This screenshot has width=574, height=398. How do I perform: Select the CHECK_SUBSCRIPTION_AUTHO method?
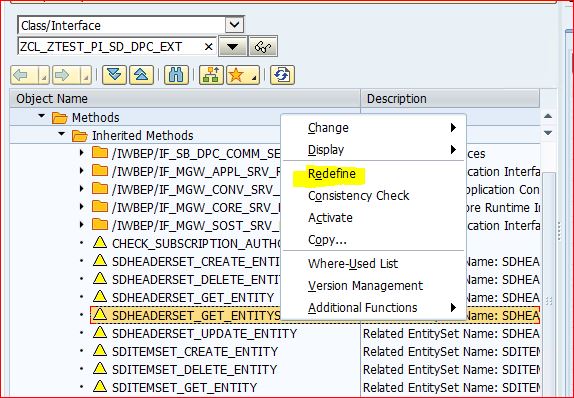click(x=196, y=244)
